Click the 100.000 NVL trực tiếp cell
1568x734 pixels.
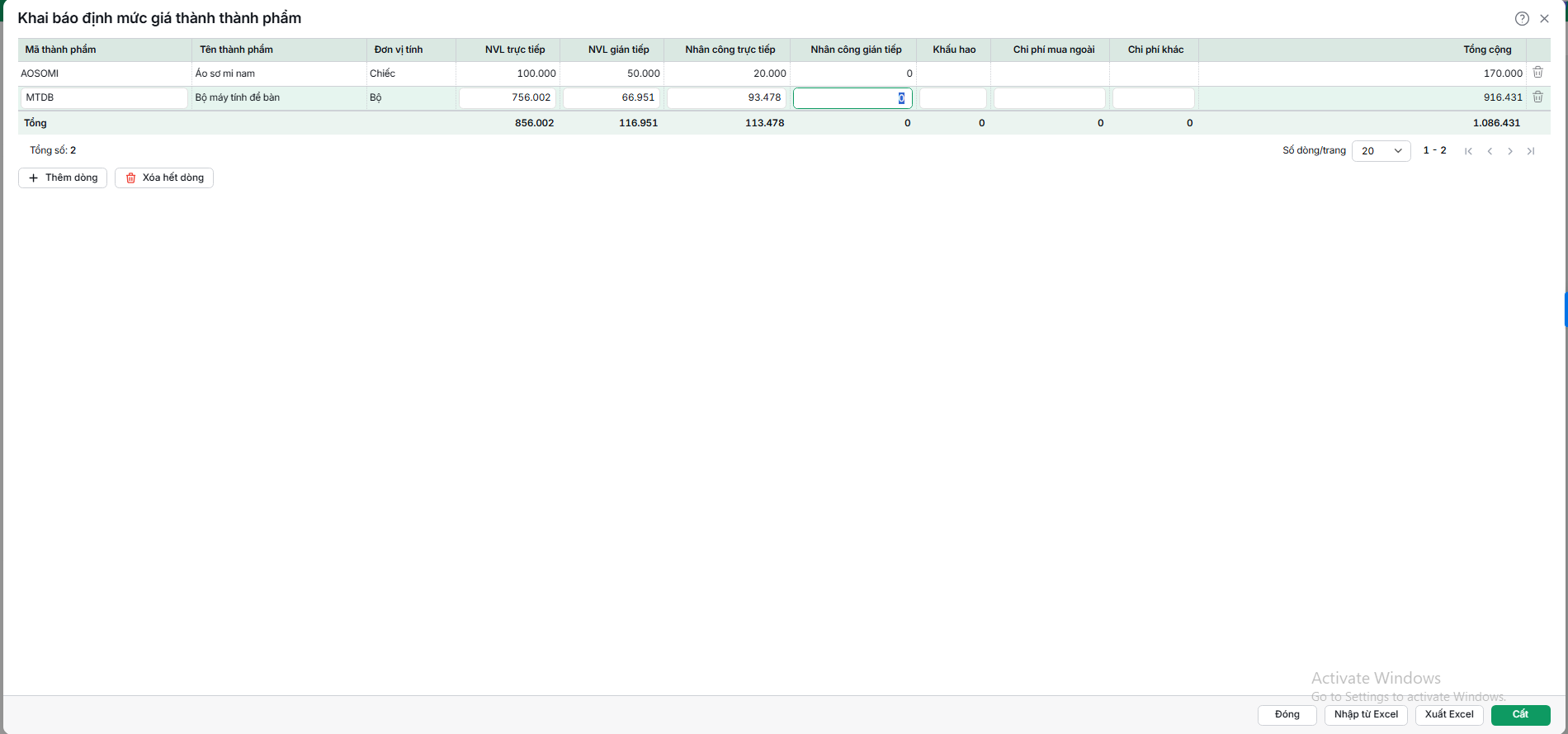click(x=508, y=73)
